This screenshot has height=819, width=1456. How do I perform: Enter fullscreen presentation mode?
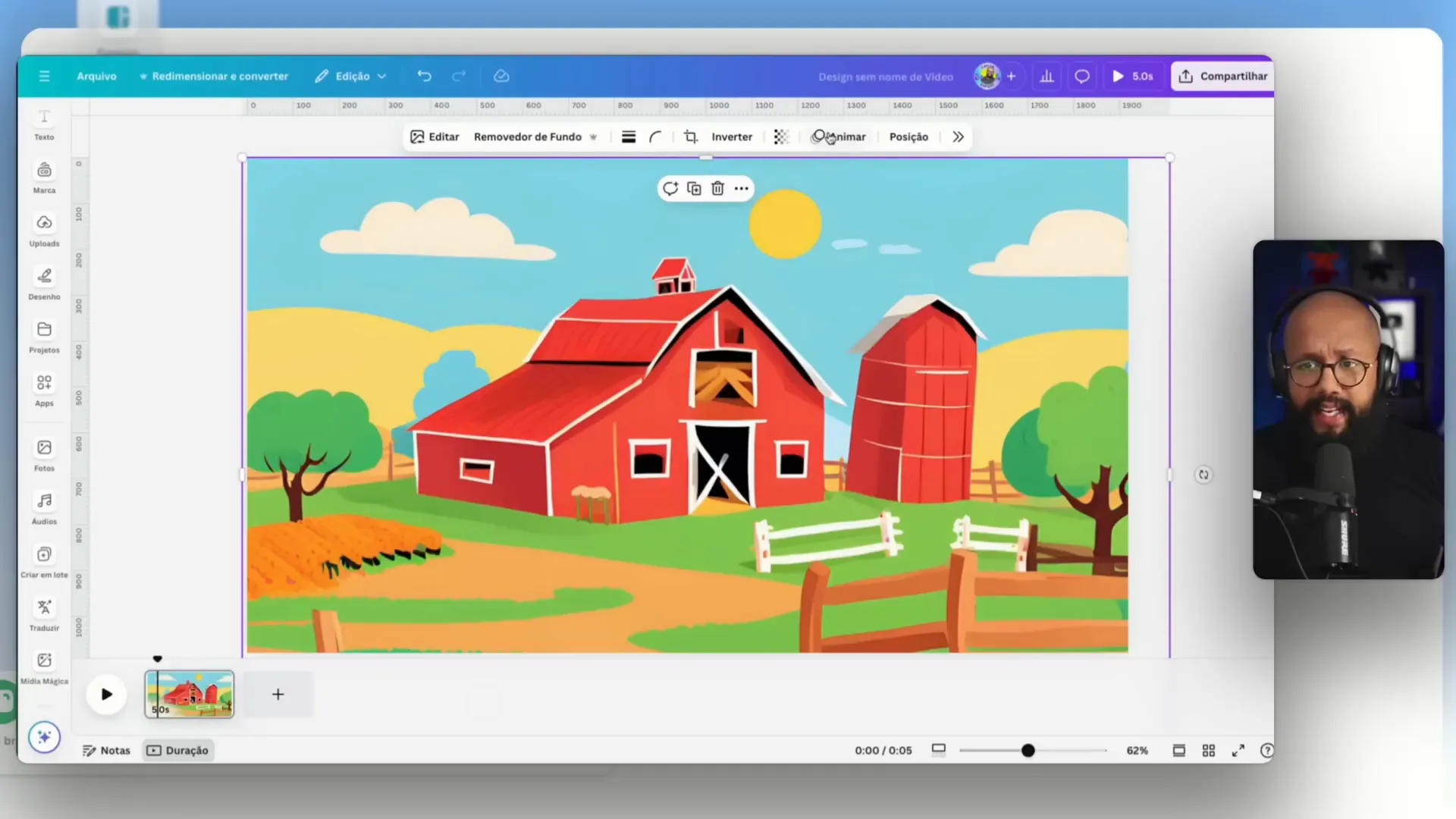(x=1238, y=750)
